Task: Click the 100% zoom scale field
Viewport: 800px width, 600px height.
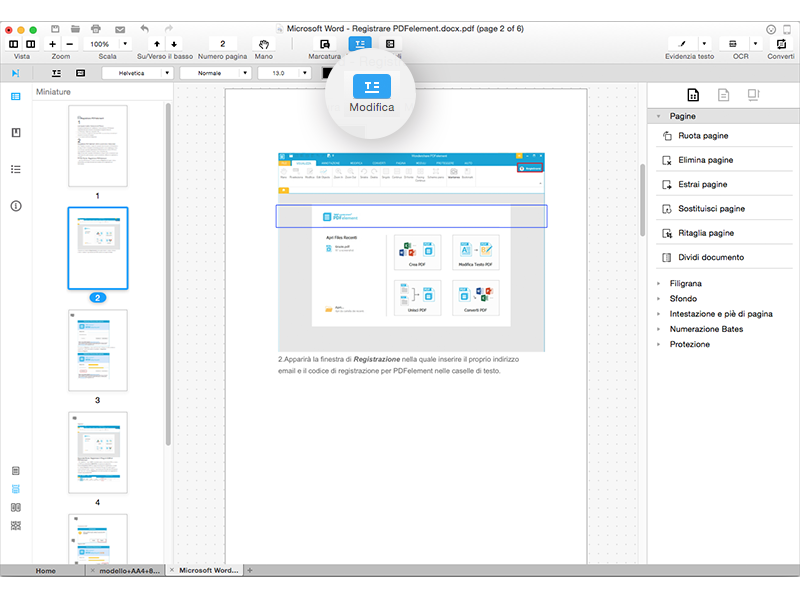Action: (100, 44)
